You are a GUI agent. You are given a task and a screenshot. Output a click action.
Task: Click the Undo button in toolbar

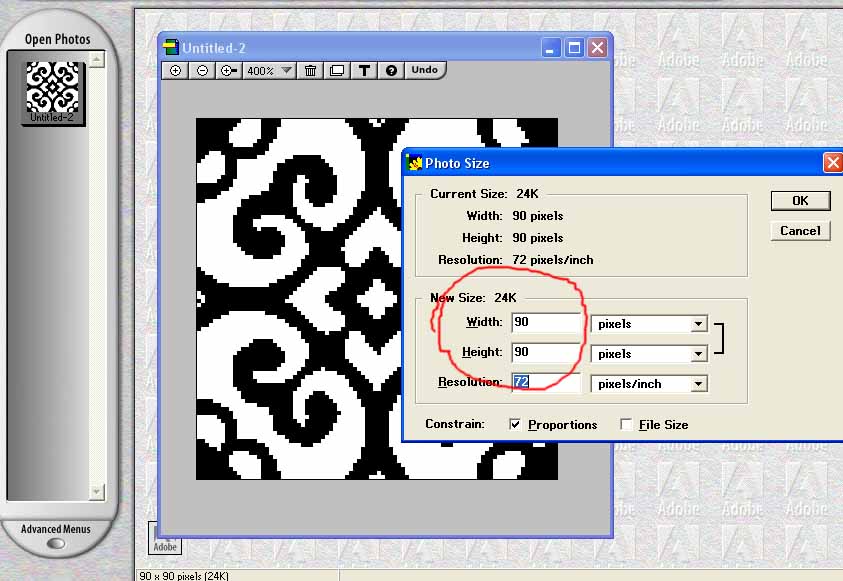[x=424, y=70]
